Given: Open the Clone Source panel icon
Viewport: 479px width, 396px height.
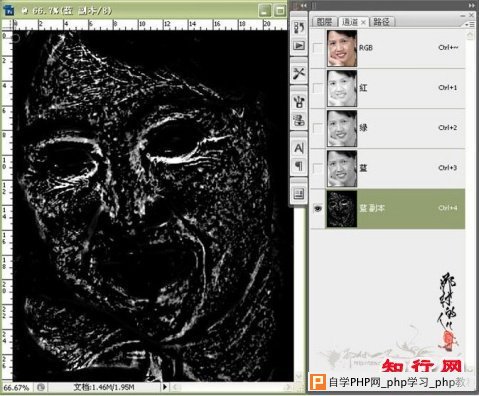Looking at the screenshot, I should click(x=299, y=119).
